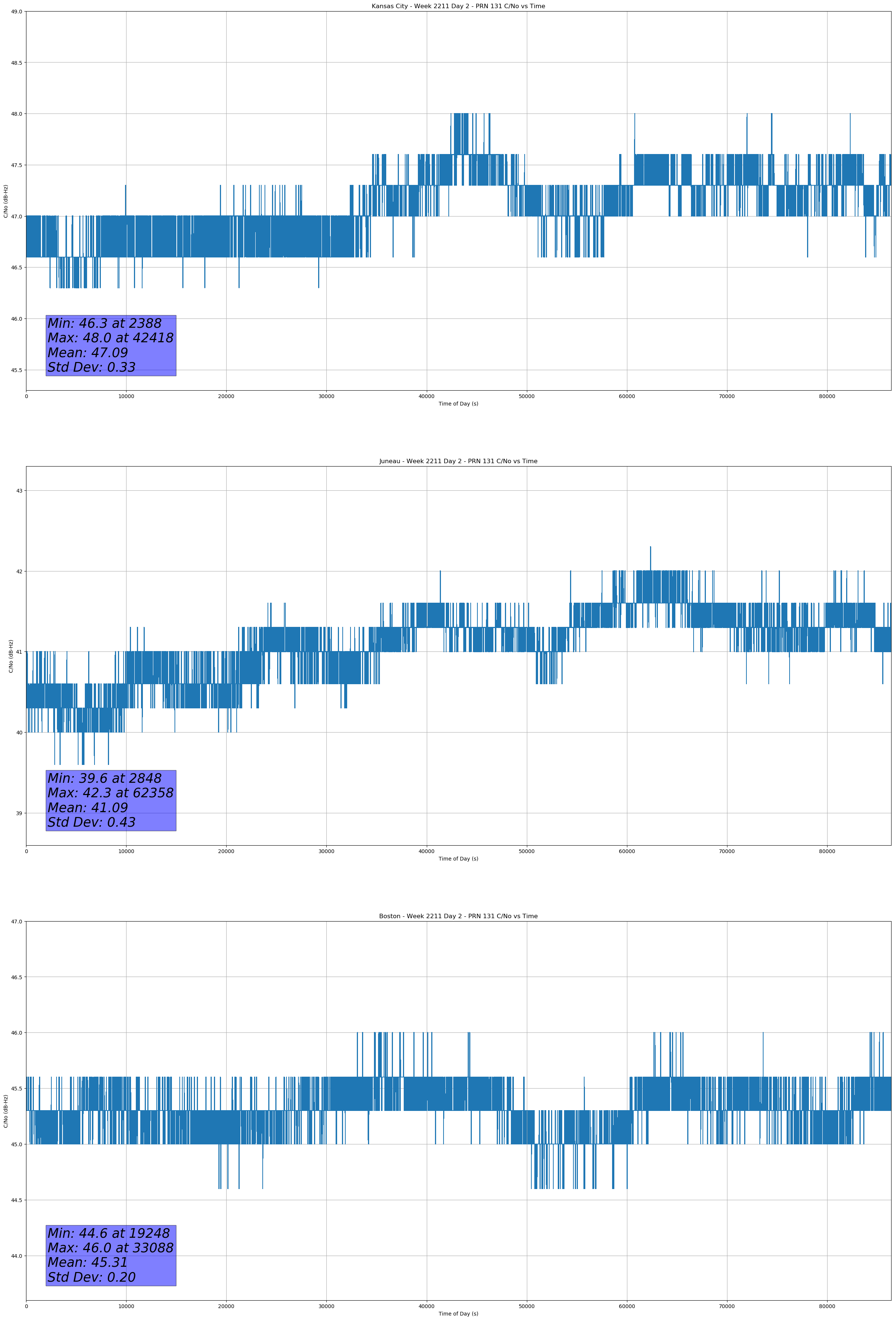Click the Juneau chart title

click(458, 461)
